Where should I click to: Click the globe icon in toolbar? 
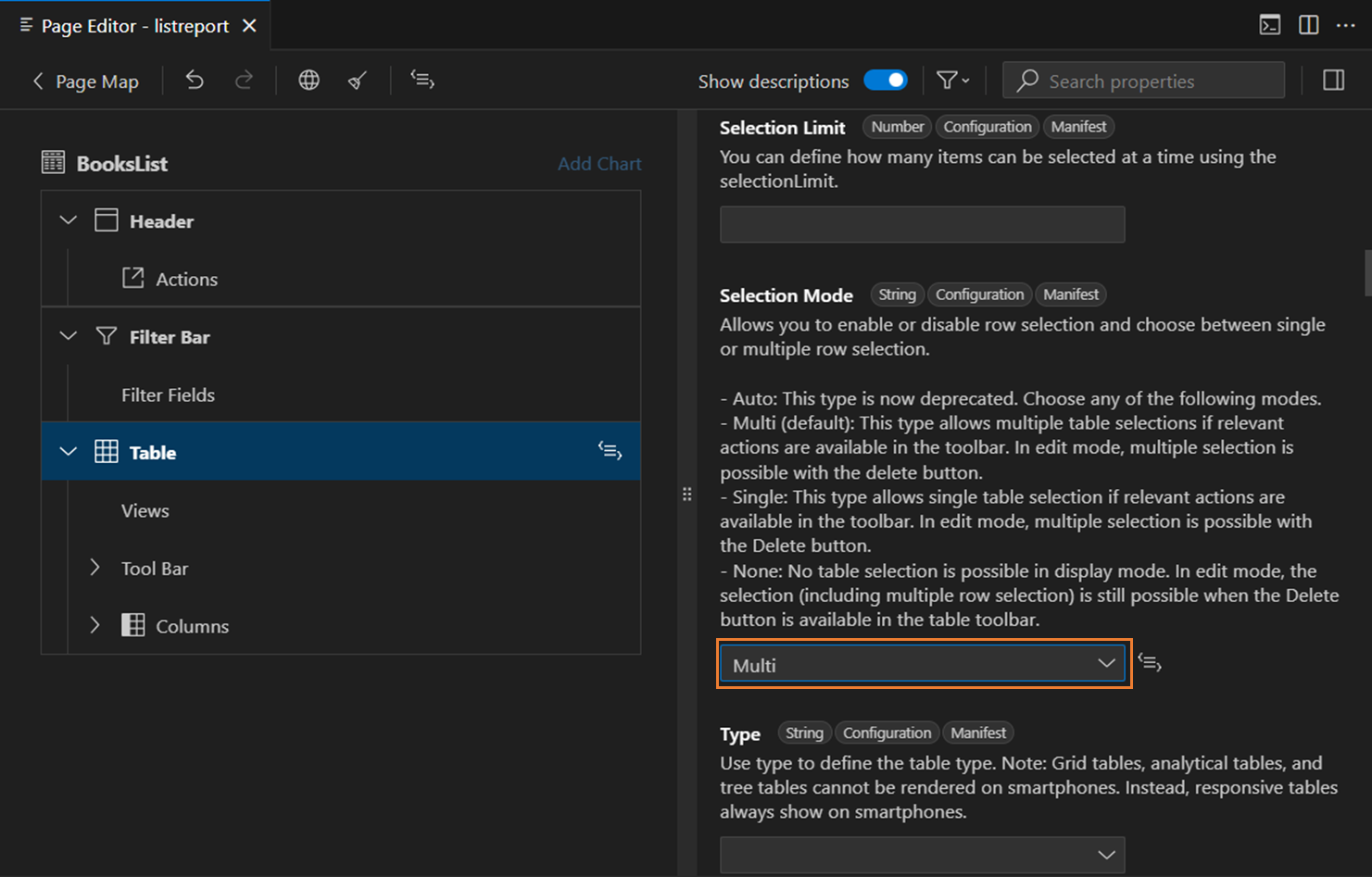pyautogui.click(x=308, y=81)
